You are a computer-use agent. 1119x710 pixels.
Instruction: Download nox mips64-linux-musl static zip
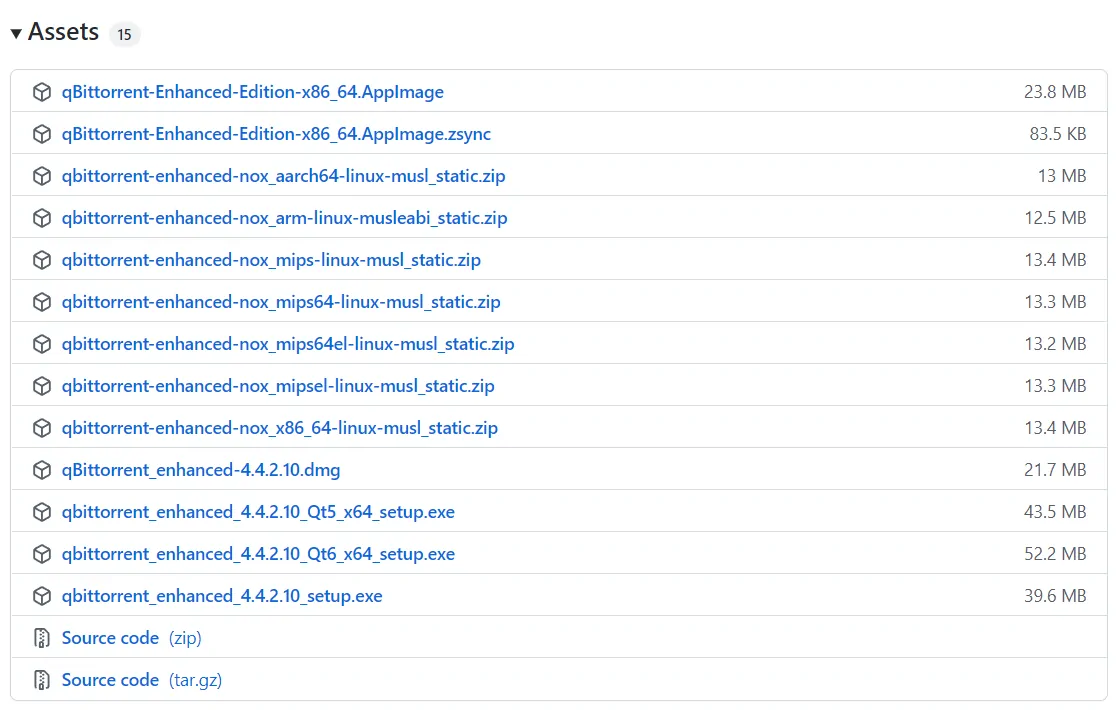click(281, 303)
